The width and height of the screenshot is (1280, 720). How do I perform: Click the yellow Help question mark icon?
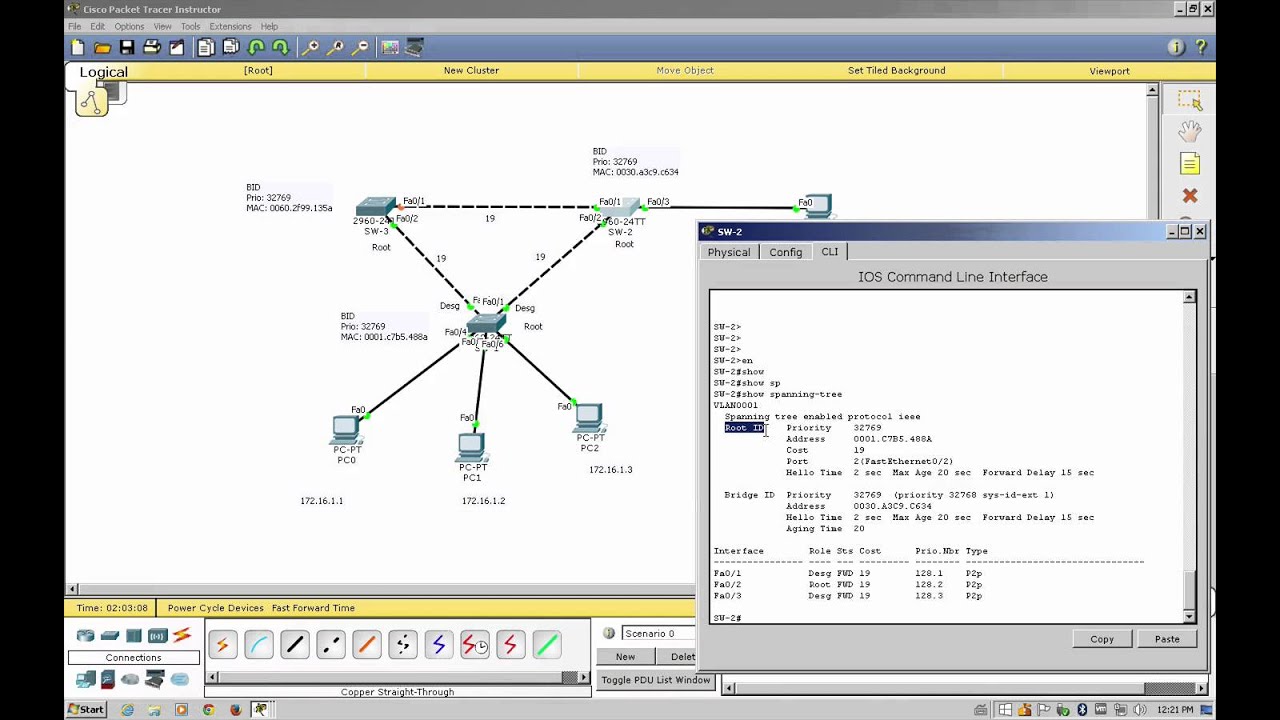point(1201,47)
